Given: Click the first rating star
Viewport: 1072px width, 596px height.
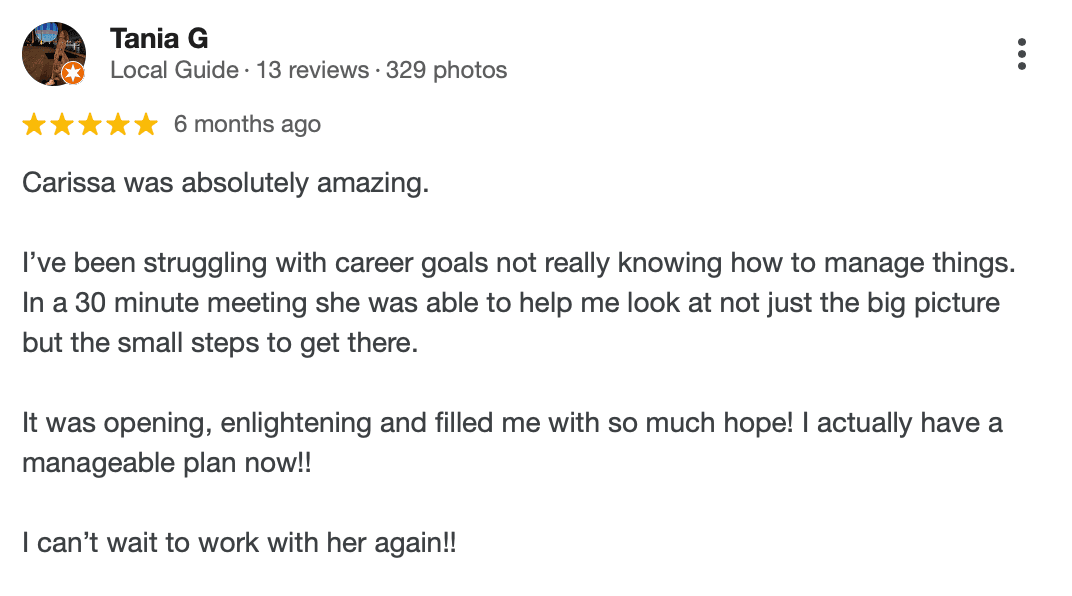Looking at the screenshot, I should point(34,125).
